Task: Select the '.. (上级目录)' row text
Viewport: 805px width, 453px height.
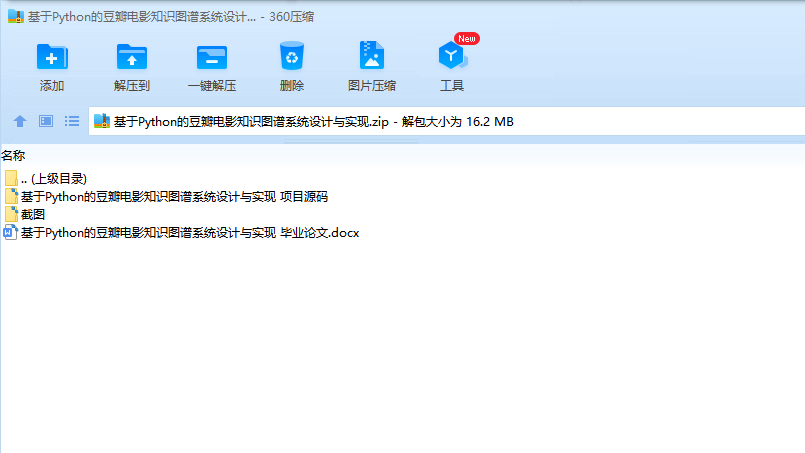Action: point(54,178)
